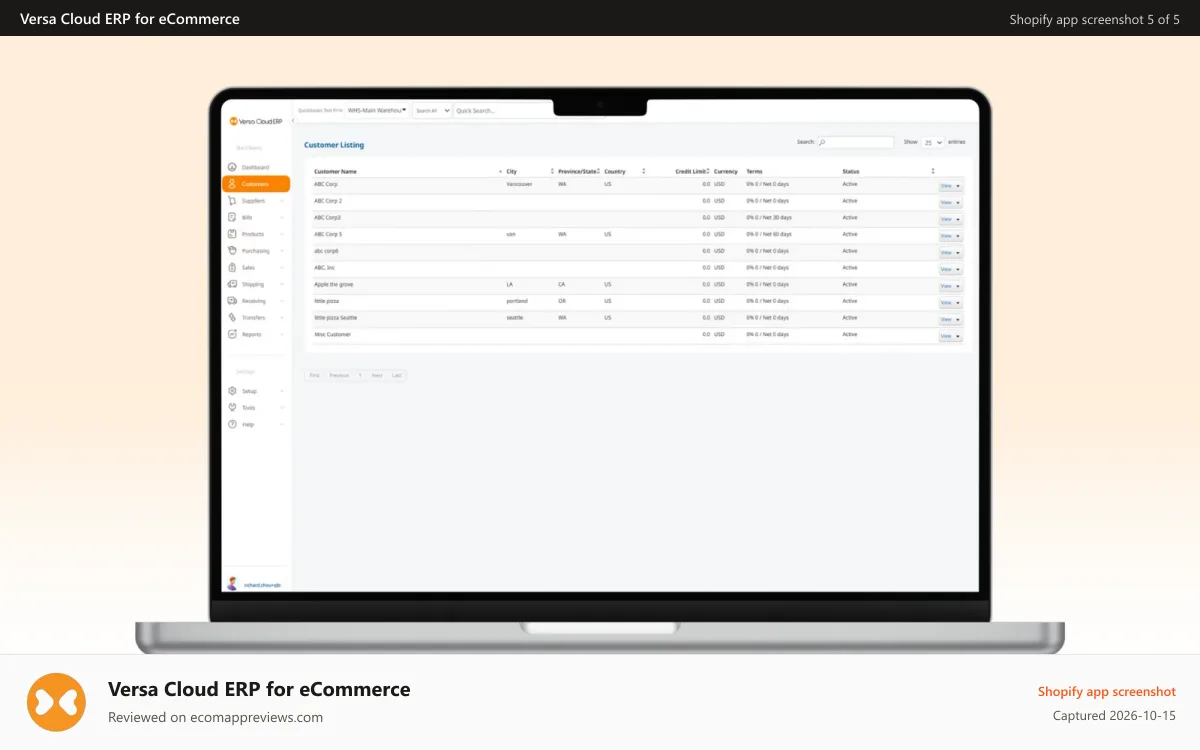Open View arrow dropdown for ABC Corp 2
Screen dimensions: 1200x750
click(x=958, y=203)
